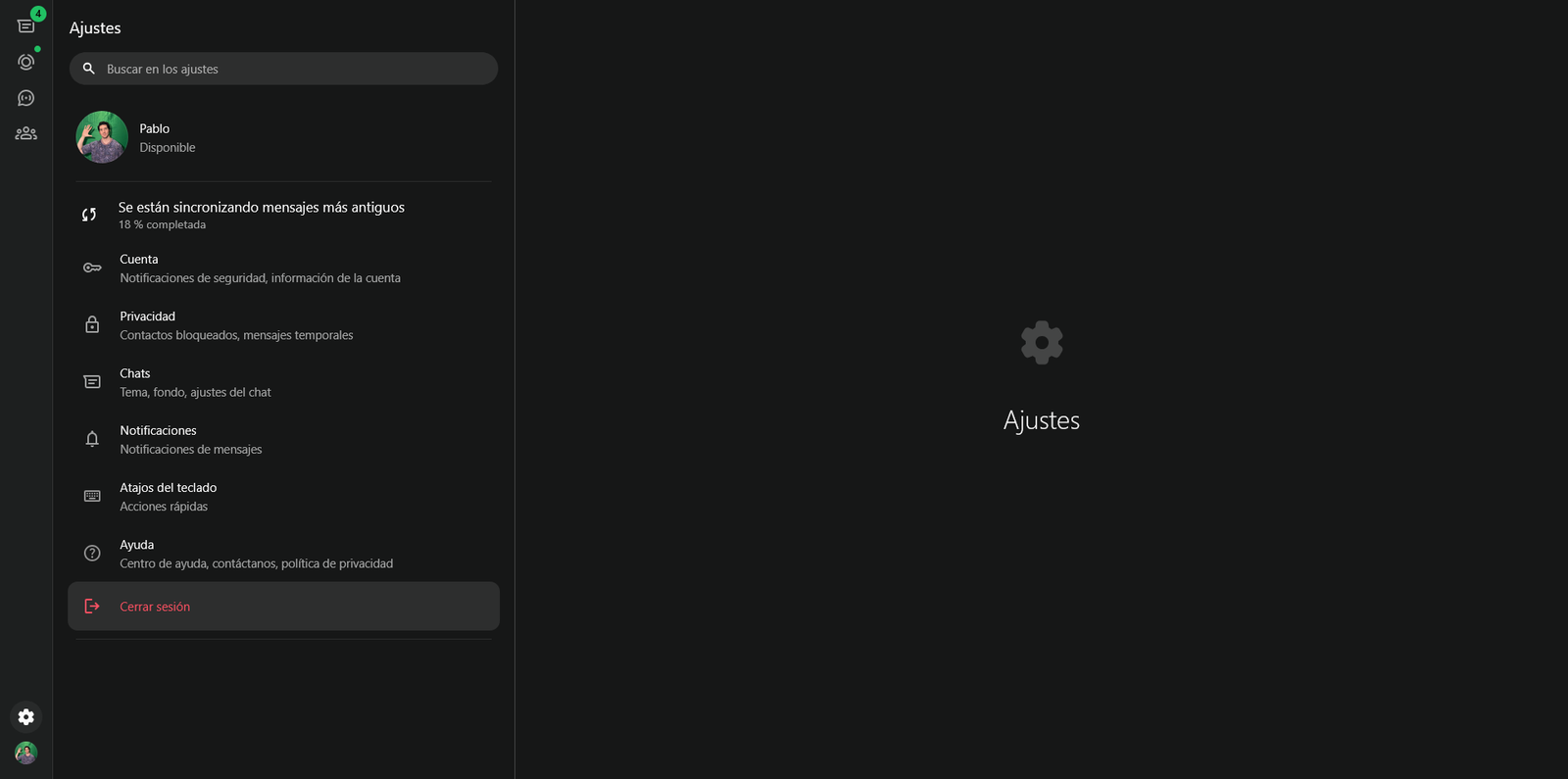Click the Cerrar sesión button
The height and width of the screenshot is (779, 1568).
[x=283, y=607]
